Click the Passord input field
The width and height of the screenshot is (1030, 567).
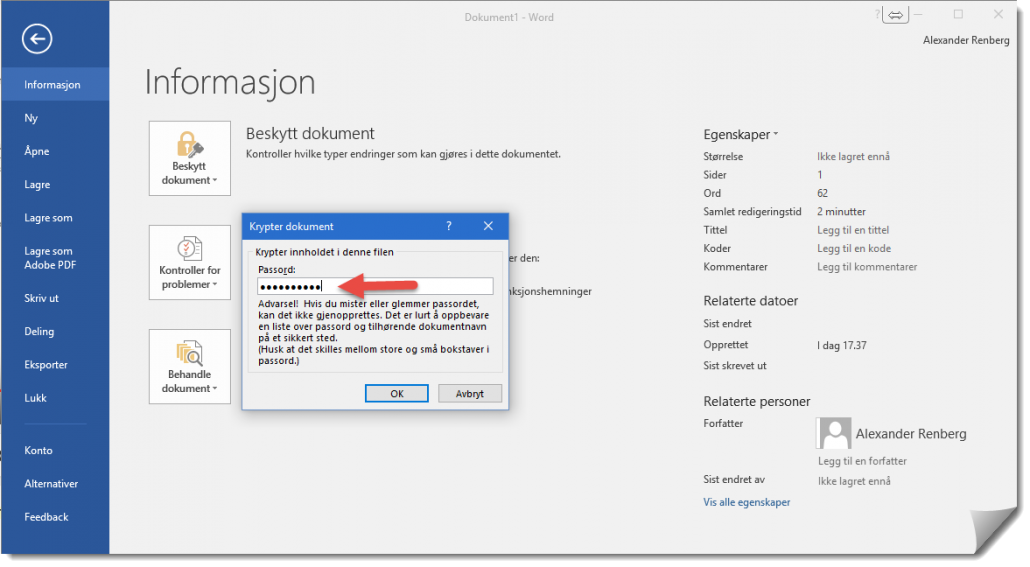[x=375, y=286]
